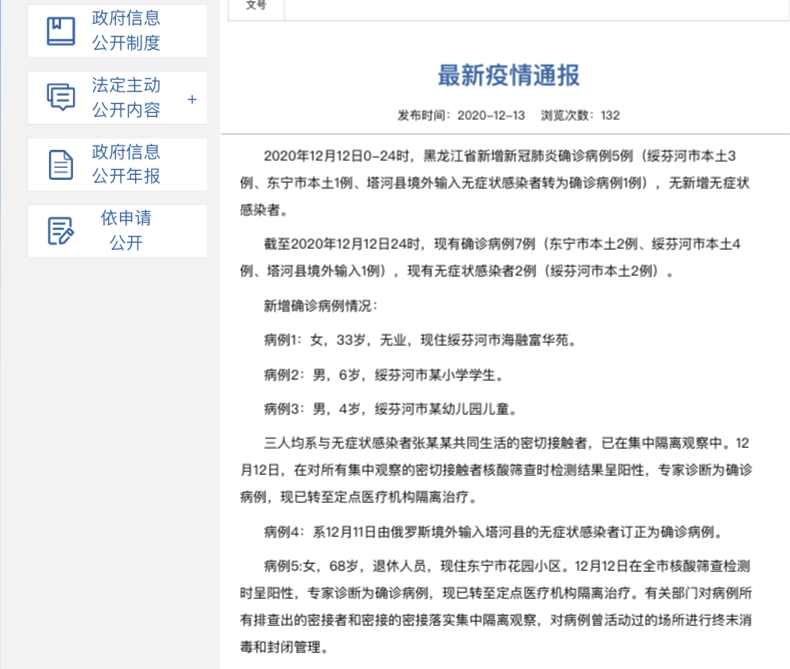Click the 病例2 line about 小学学生
Screen dimensions: 790x669
tap(382, 375)
